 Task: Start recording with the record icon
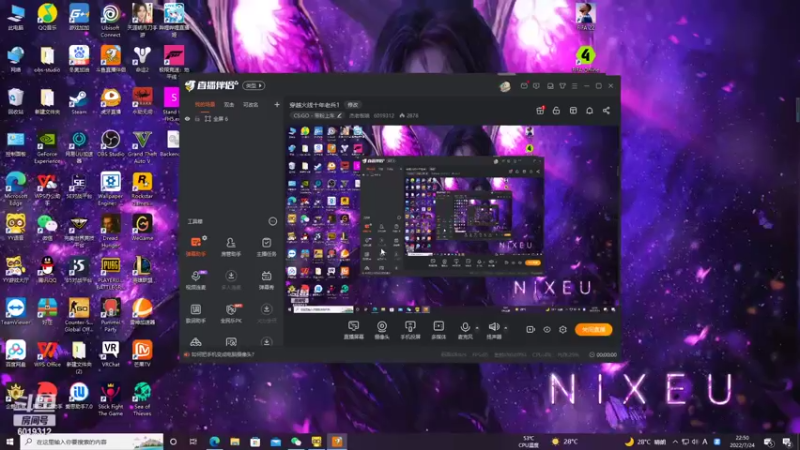[x=530, y=330]
